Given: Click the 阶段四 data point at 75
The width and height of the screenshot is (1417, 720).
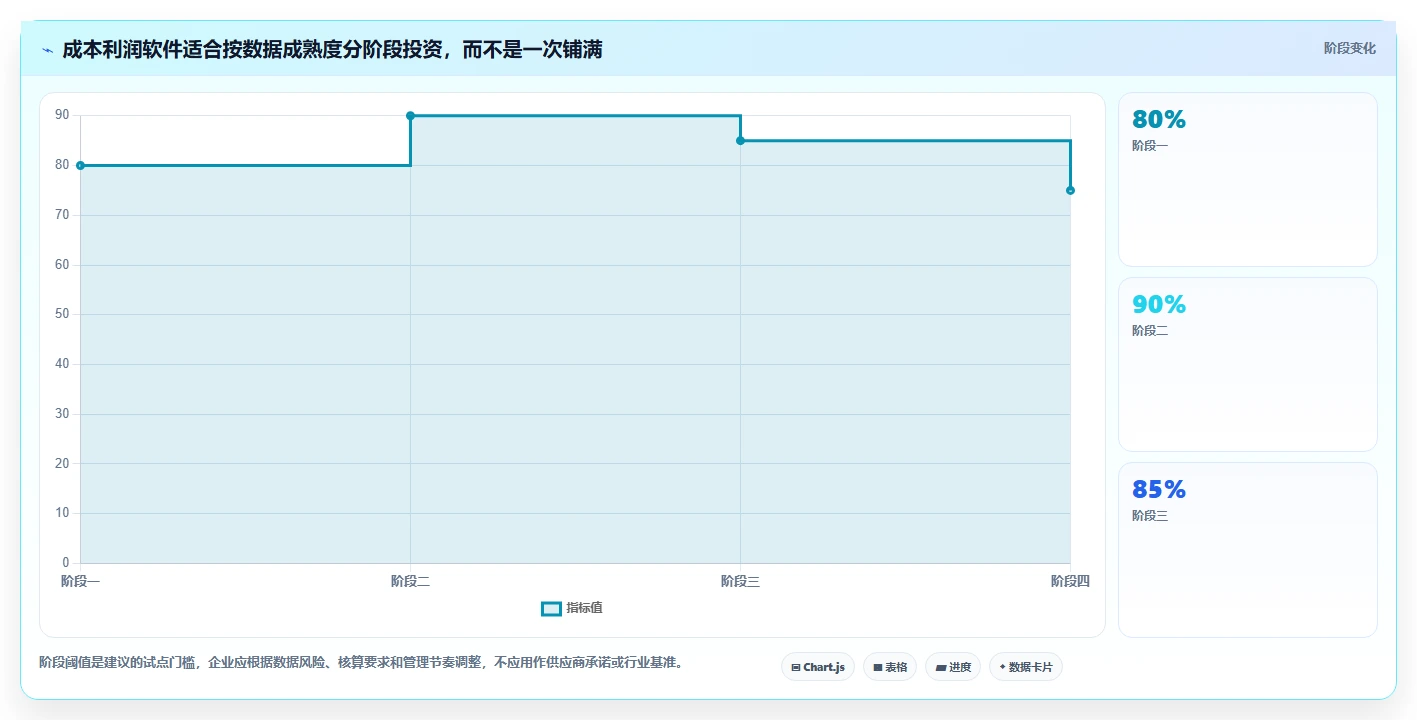Looking at the screenshot, I should pos(1070,190).
